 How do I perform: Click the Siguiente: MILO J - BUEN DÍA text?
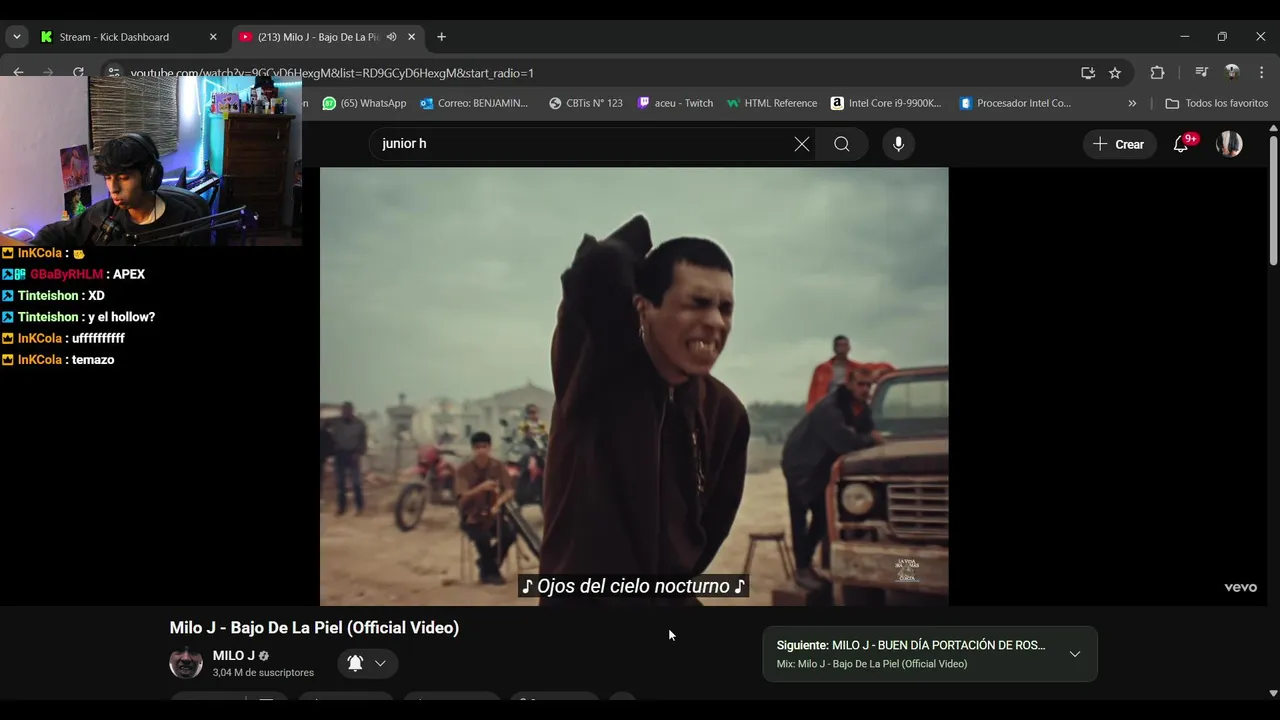pyautogui.click(x=910, y=645)
